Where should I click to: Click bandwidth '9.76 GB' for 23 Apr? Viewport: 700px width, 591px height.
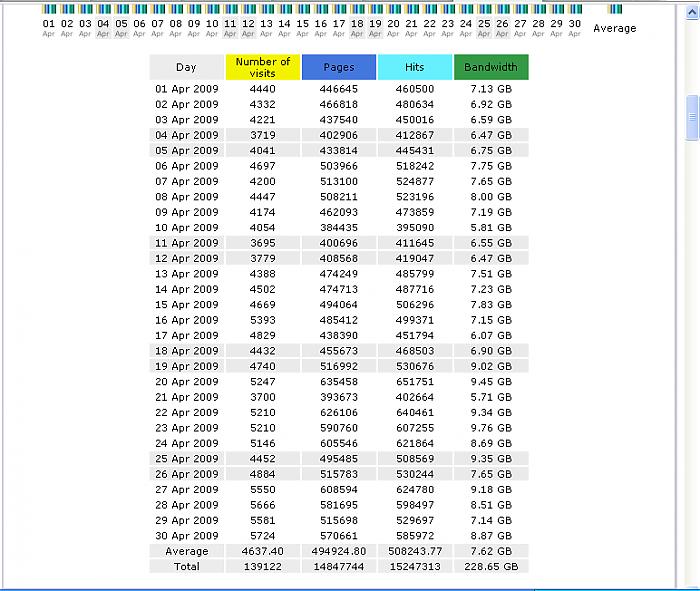point(491,428)
